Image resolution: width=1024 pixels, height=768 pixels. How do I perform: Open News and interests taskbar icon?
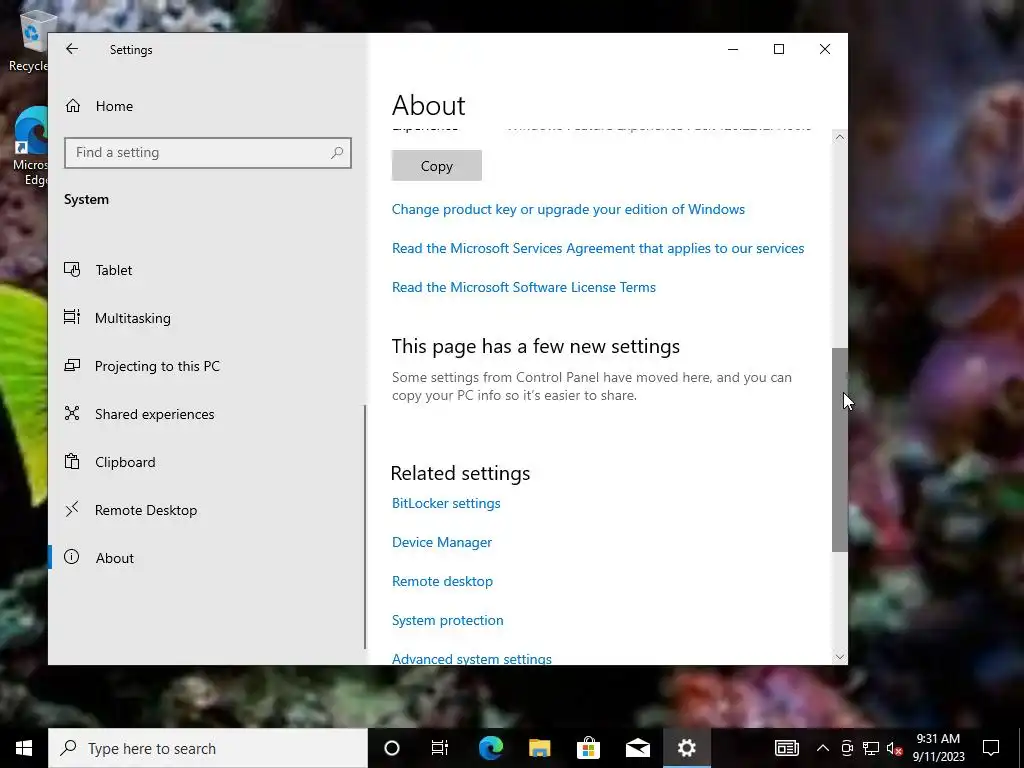(x=786, y=748)
